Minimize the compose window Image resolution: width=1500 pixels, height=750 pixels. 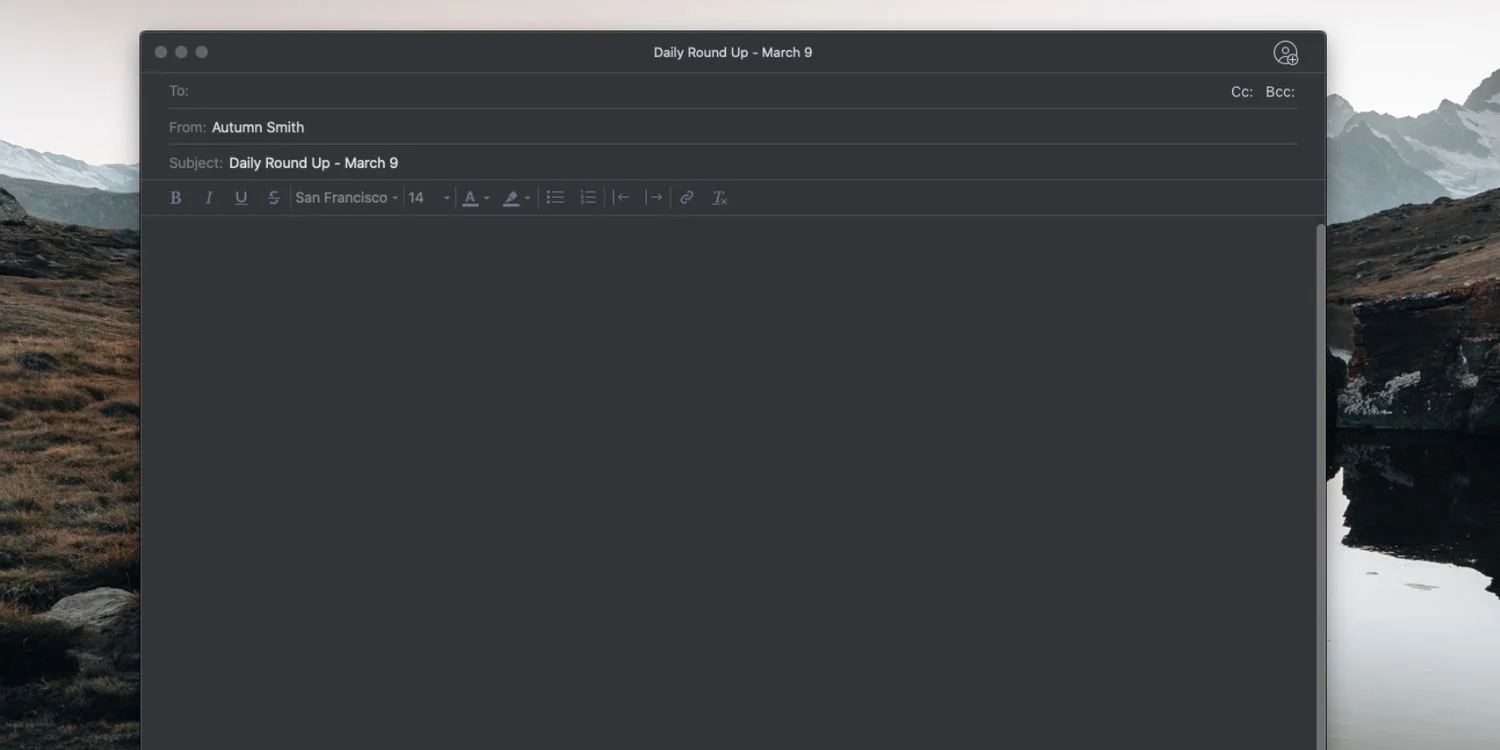point(181,52)
